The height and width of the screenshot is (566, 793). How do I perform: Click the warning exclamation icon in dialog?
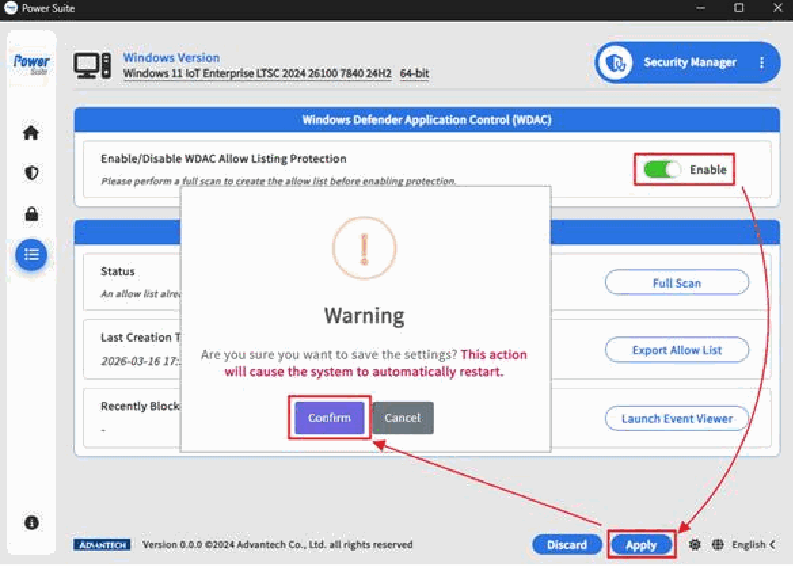364,248
